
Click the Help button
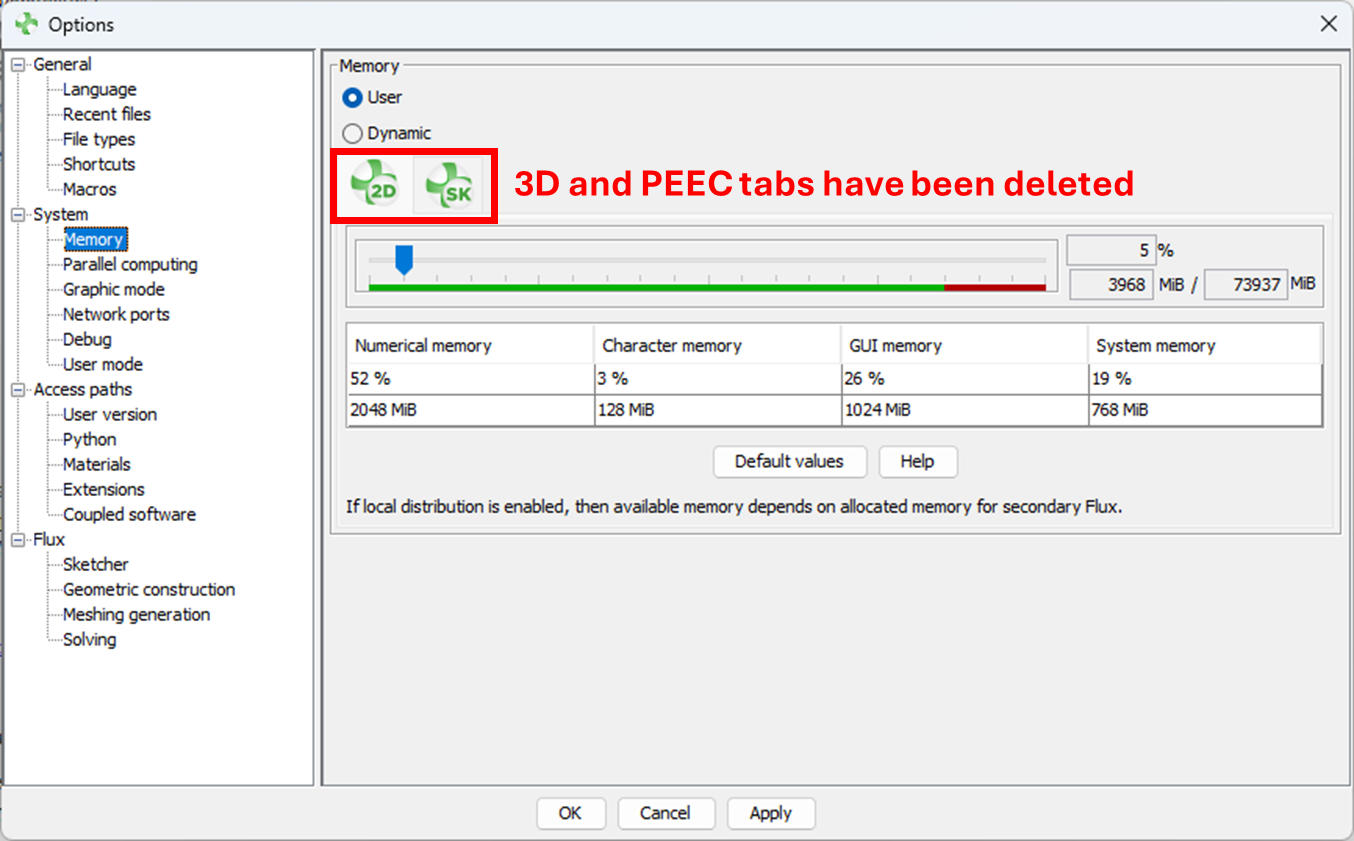coord(917,462)
